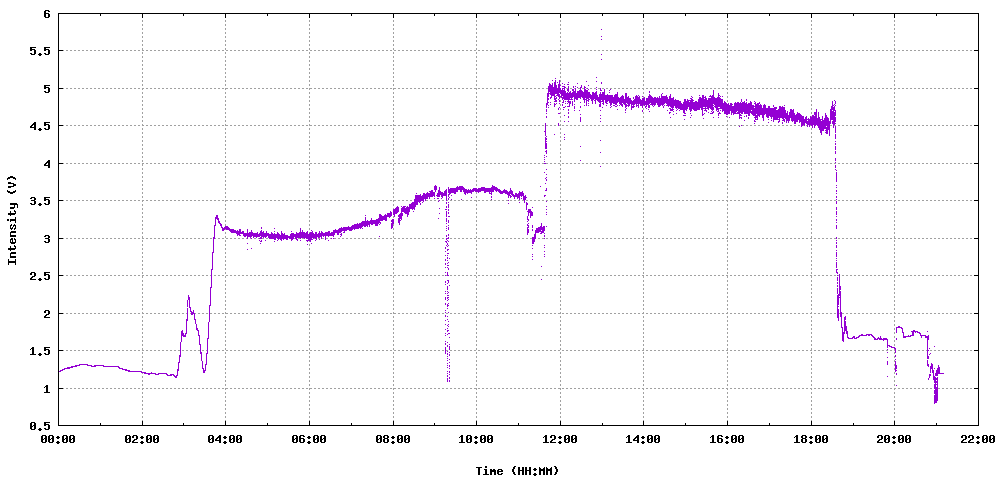The width and height of the screenshot is (1000, 480).
Task: Click the 3.5 intensity axis value
Action: coord(40,201)
